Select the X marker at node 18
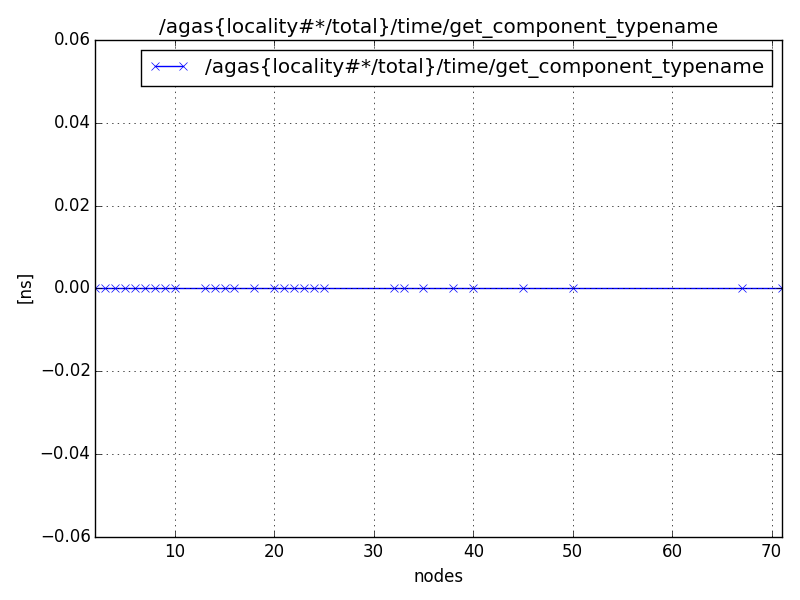 (253, 288)
